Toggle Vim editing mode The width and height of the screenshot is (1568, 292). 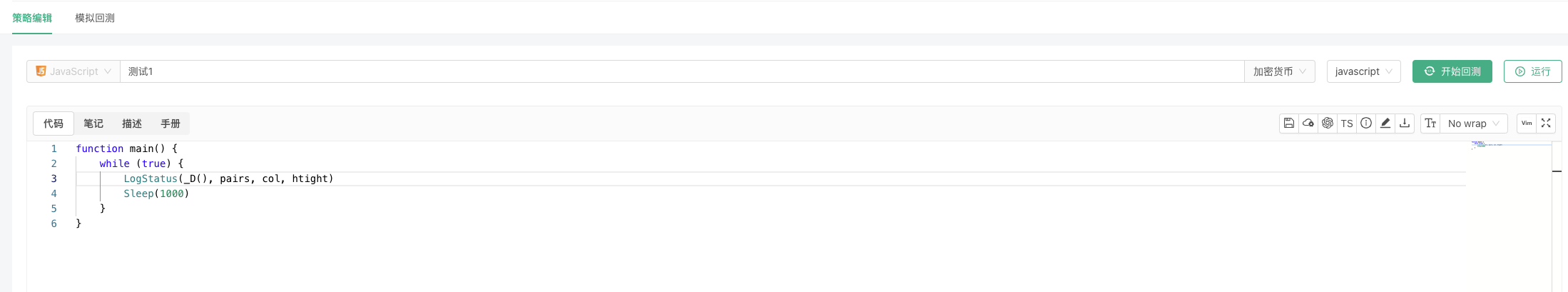point(1526,124)
